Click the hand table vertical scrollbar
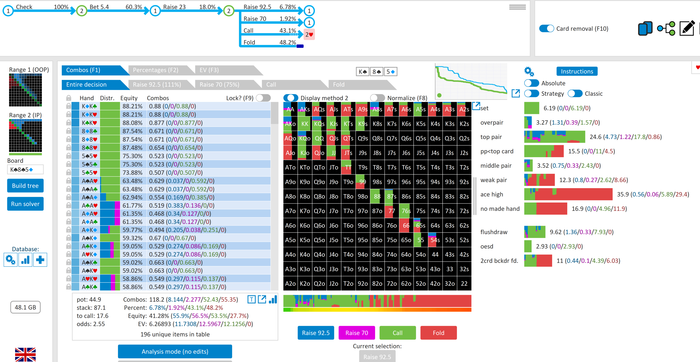 (x=275, y=196)
